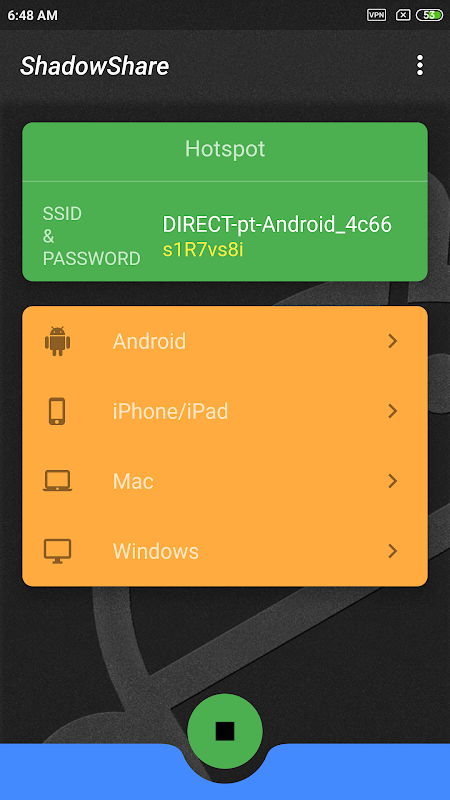The image size is (450, 800).
Task: Tap the Mac laptop icon
Action: (x=57, y=481)
